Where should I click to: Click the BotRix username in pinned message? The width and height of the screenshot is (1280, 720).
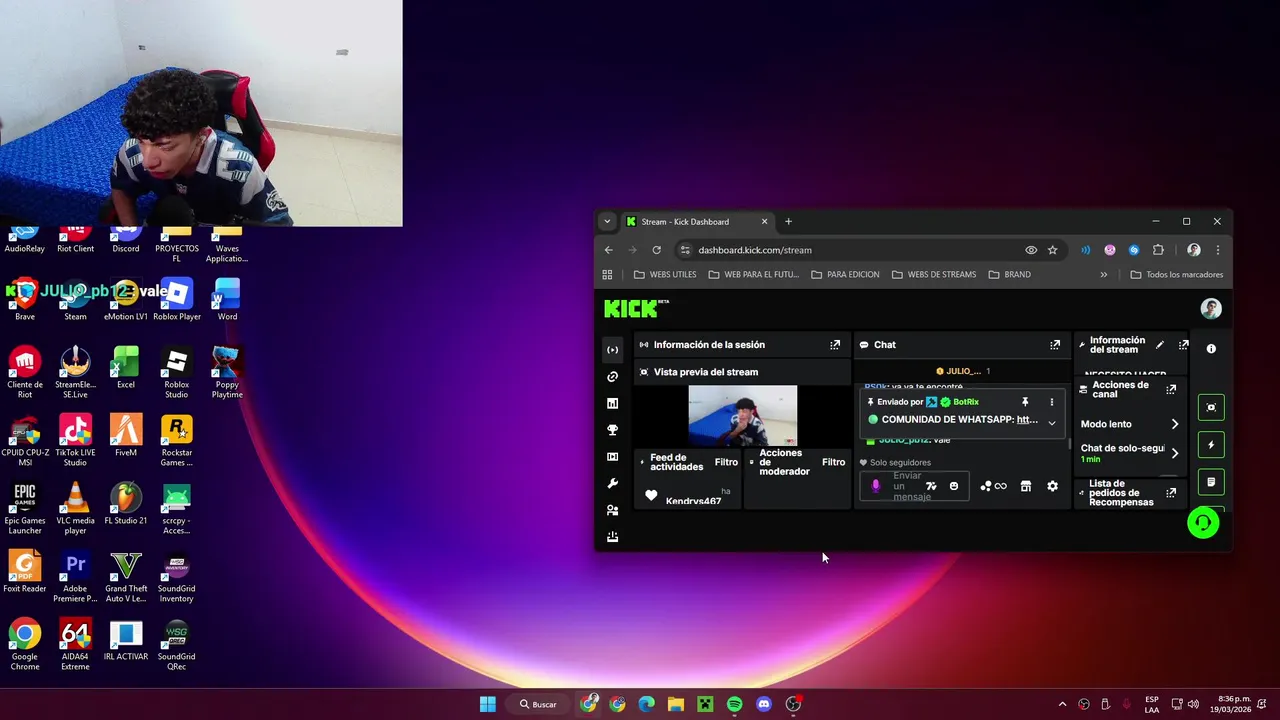coord(966,402)
